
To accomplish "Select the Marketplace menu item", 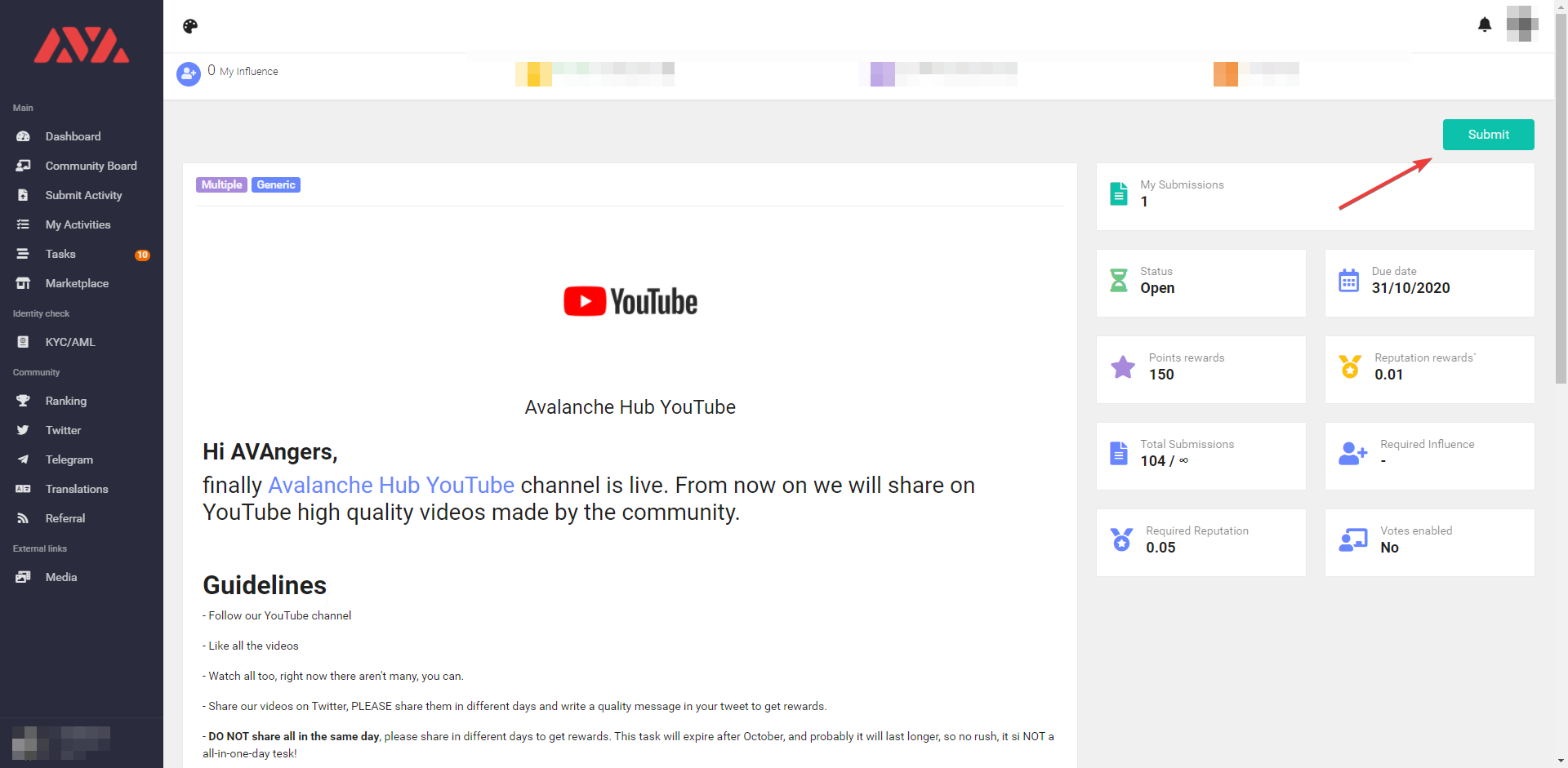I will click(77, 283).
